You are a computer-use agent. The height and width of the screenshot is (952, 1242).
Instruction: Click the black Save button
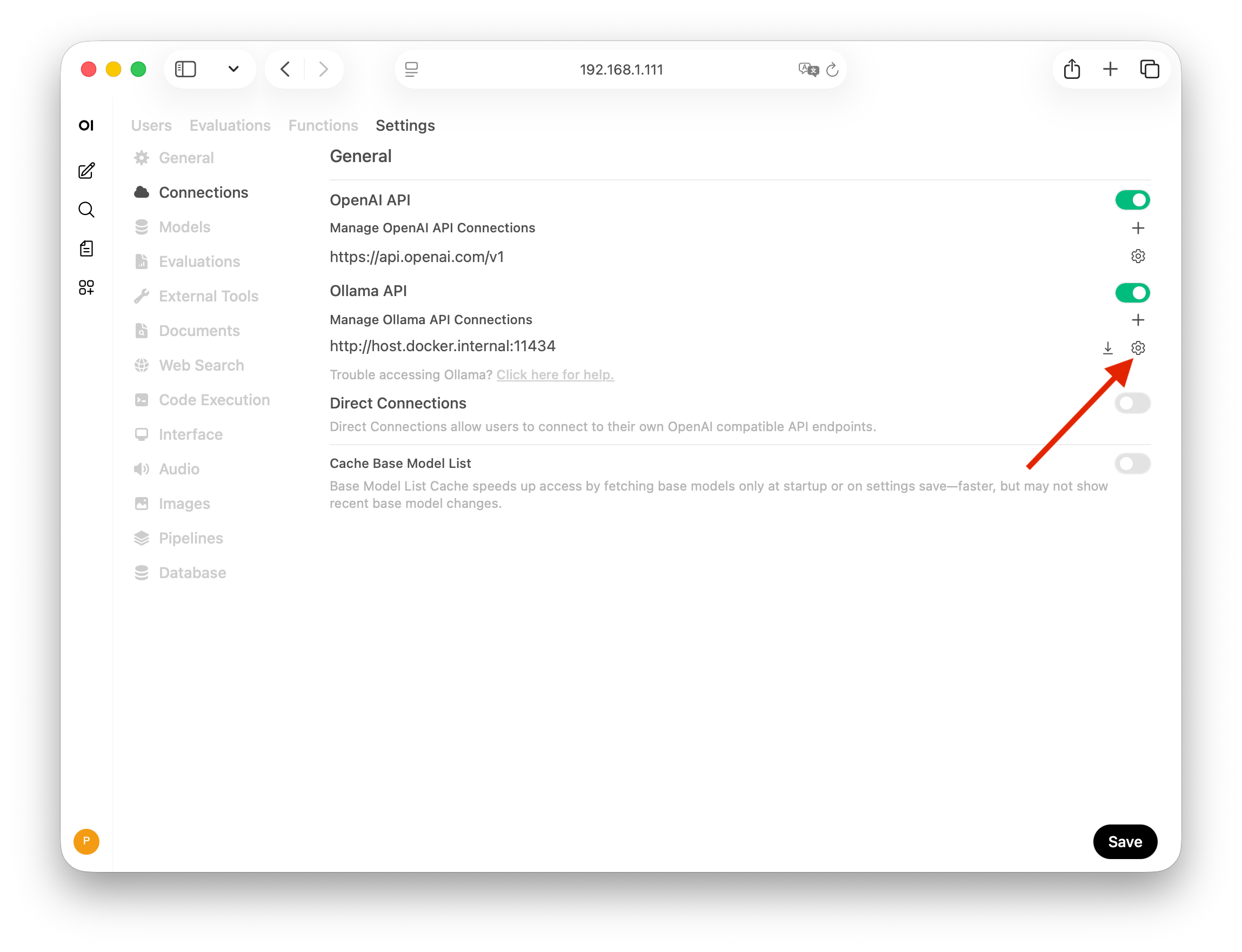1124,841
